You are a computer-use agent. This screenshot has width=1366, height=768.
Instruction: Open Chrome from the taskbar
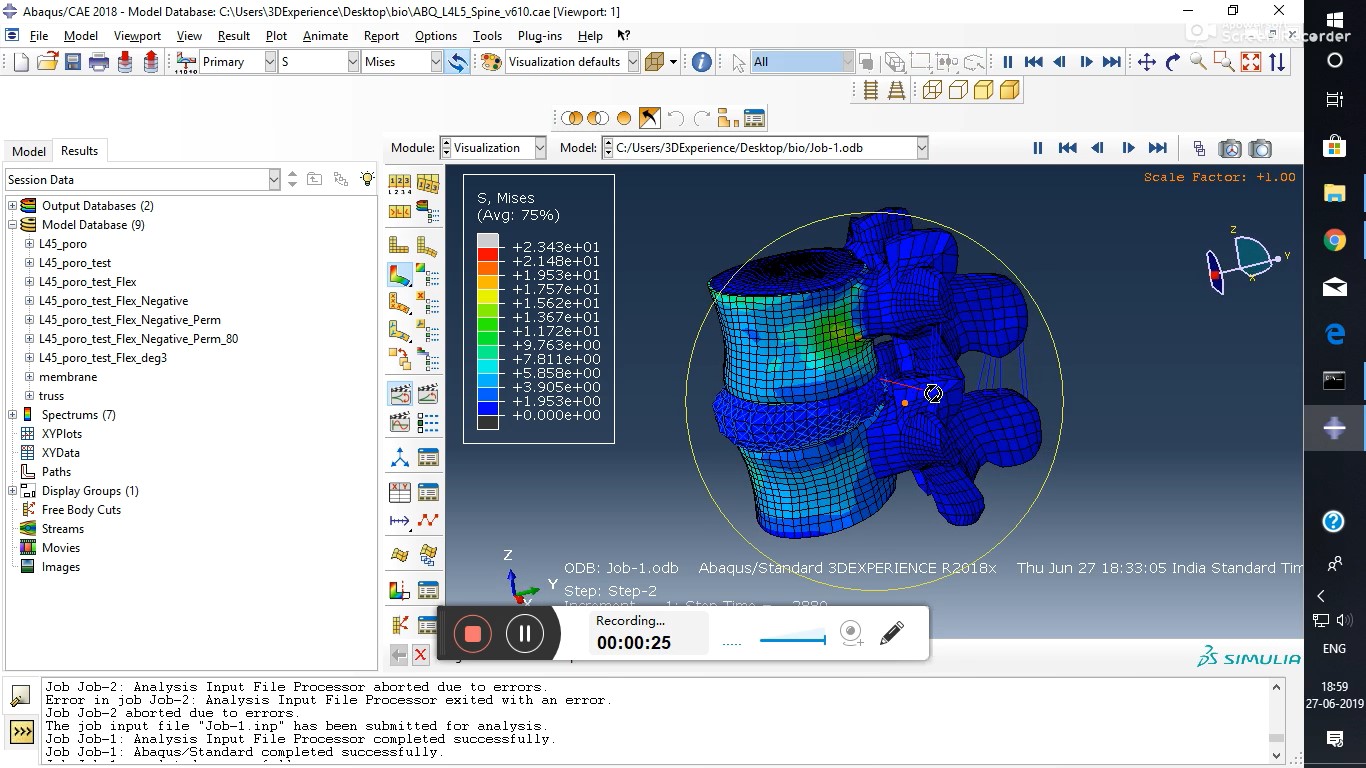point(1335,240)
